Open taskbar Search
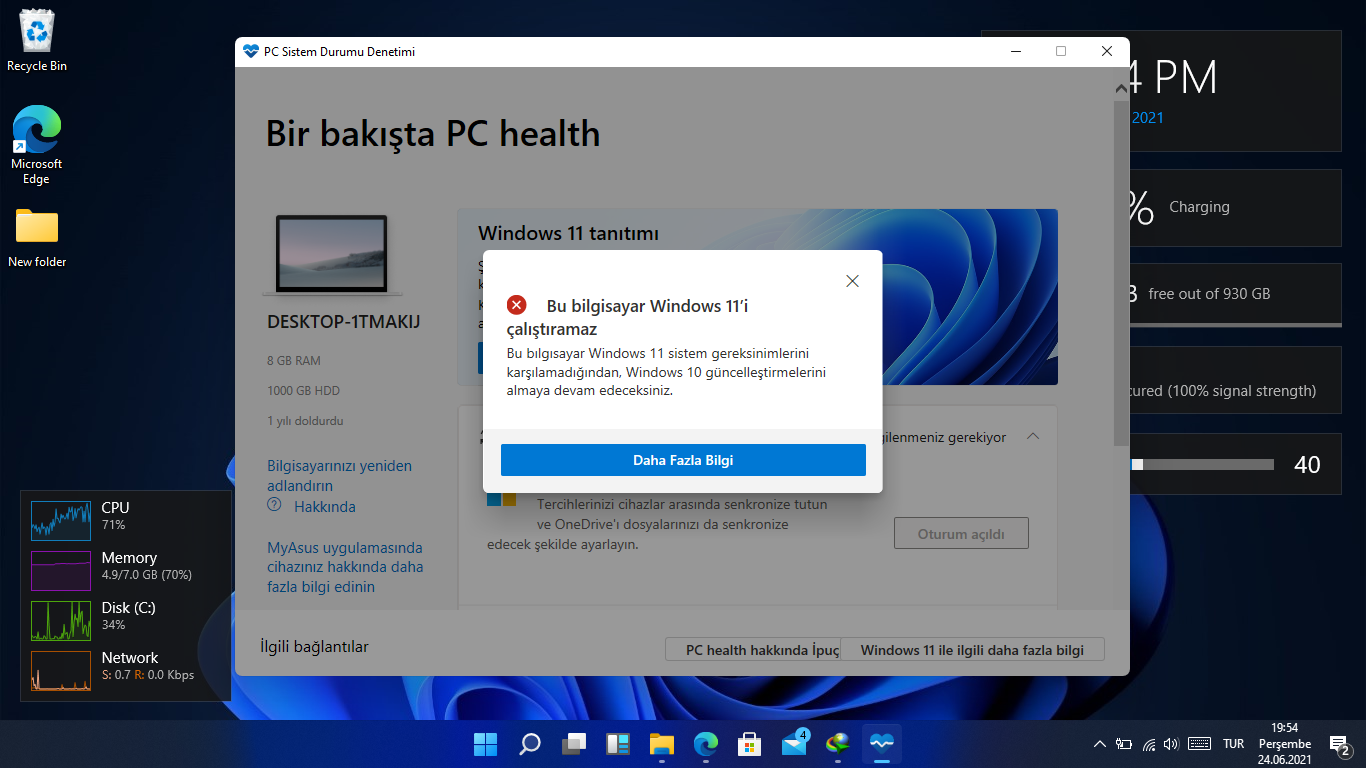Image resolution: width=1366 pixels, height=768 pixels. pos(529,744)
